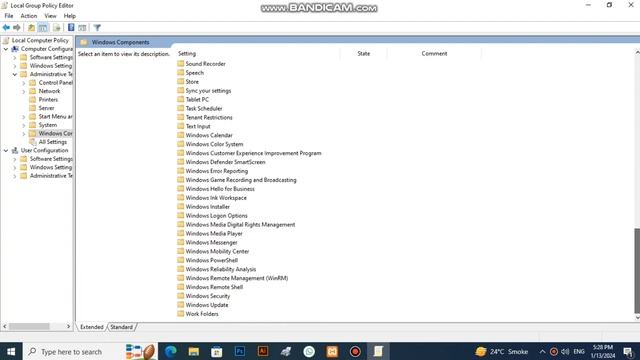The height and width of the screenshot is (360, 640).
Task: Expand the Control Panel tree node
Action: point(24,83)
